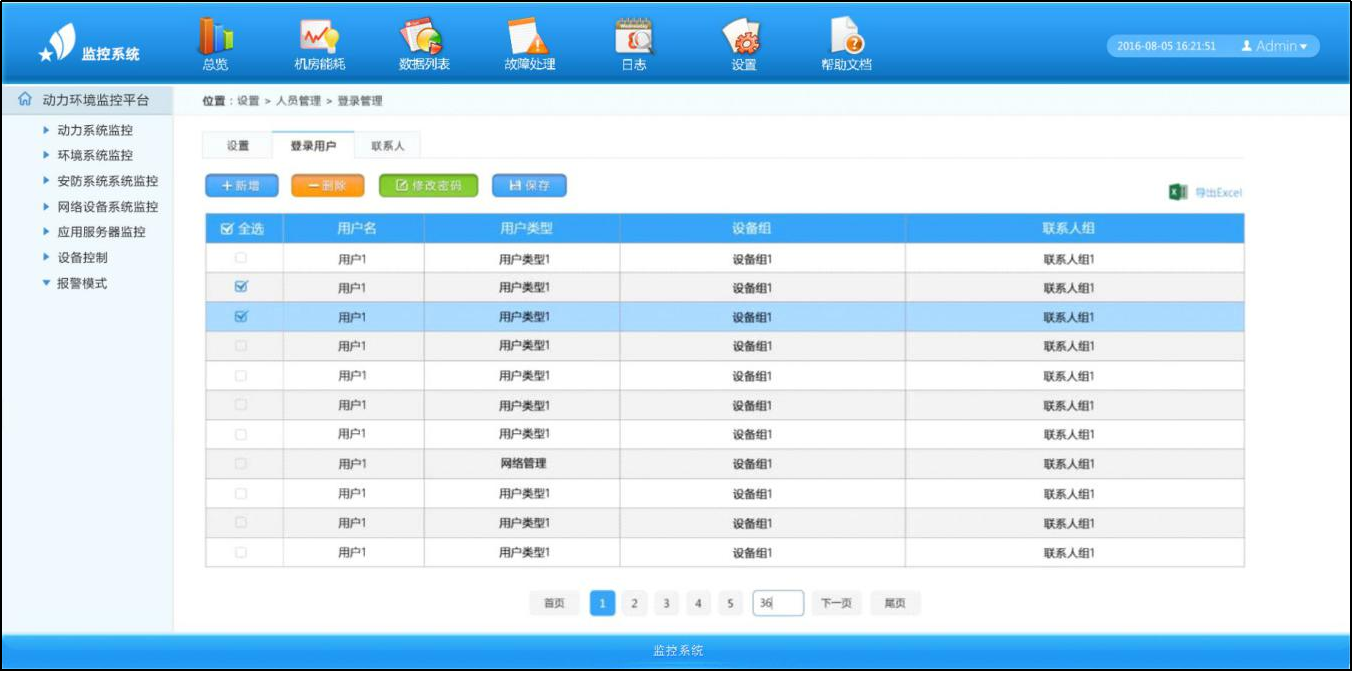The height and width of the screenshot is (673, 1354).
Task: Open the 总览 overview icon
Action: [x=215, y=38]
